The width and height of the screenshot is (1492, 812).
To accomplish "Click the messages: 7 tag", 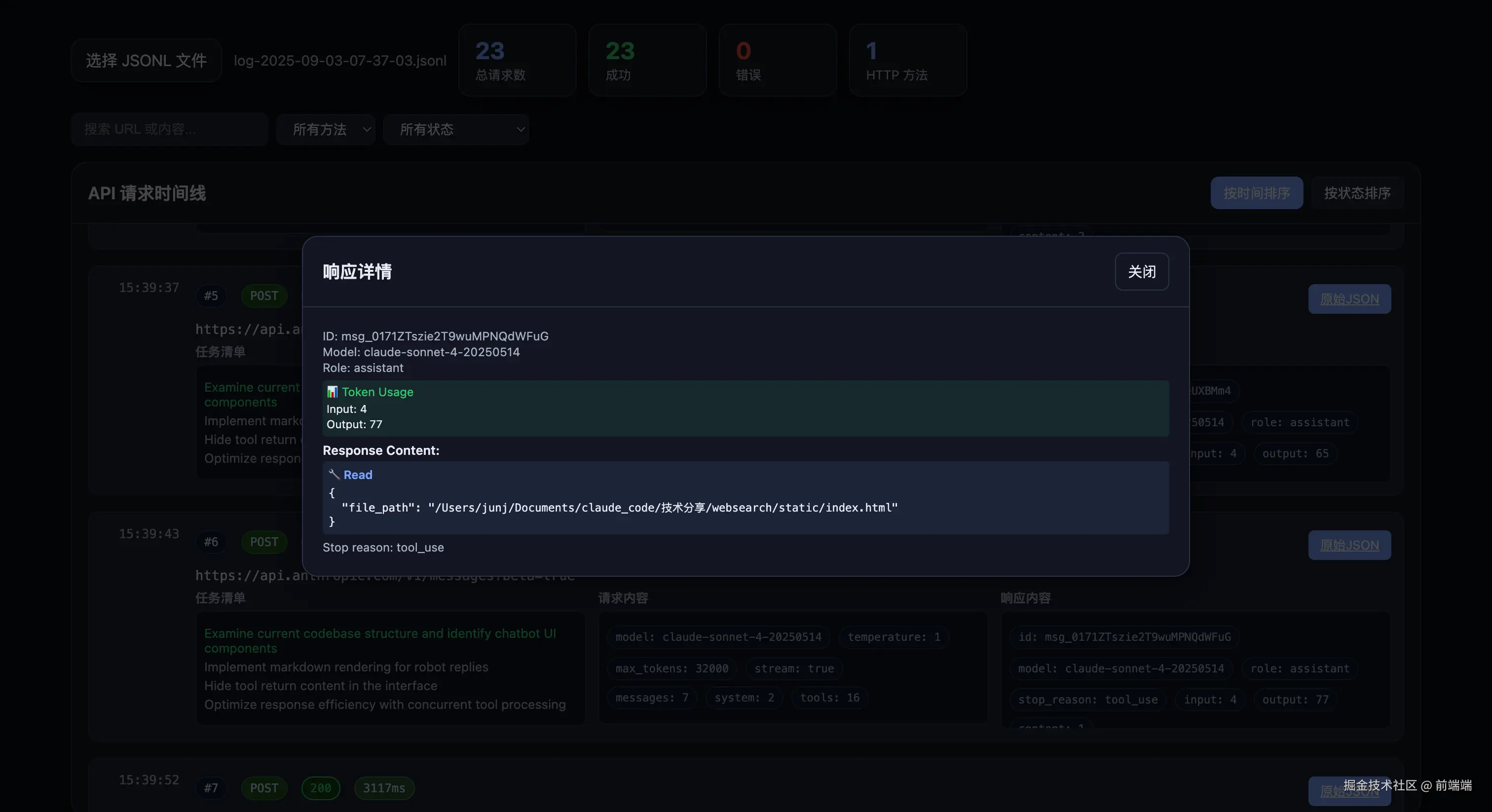I will (x=652, y=698).
